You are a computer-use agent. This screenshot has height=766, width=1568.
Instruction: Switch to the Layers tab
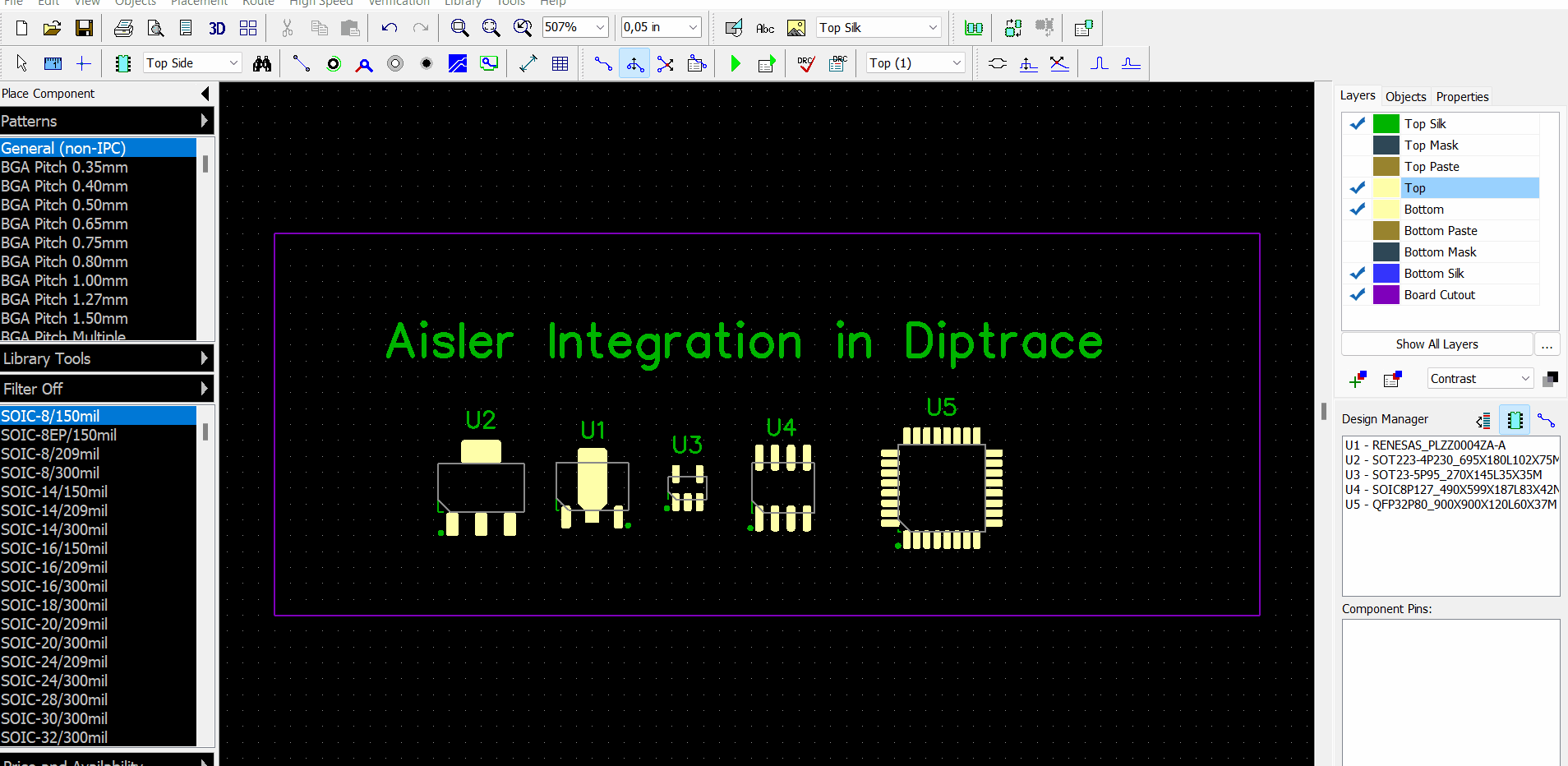pos(1358,95)
